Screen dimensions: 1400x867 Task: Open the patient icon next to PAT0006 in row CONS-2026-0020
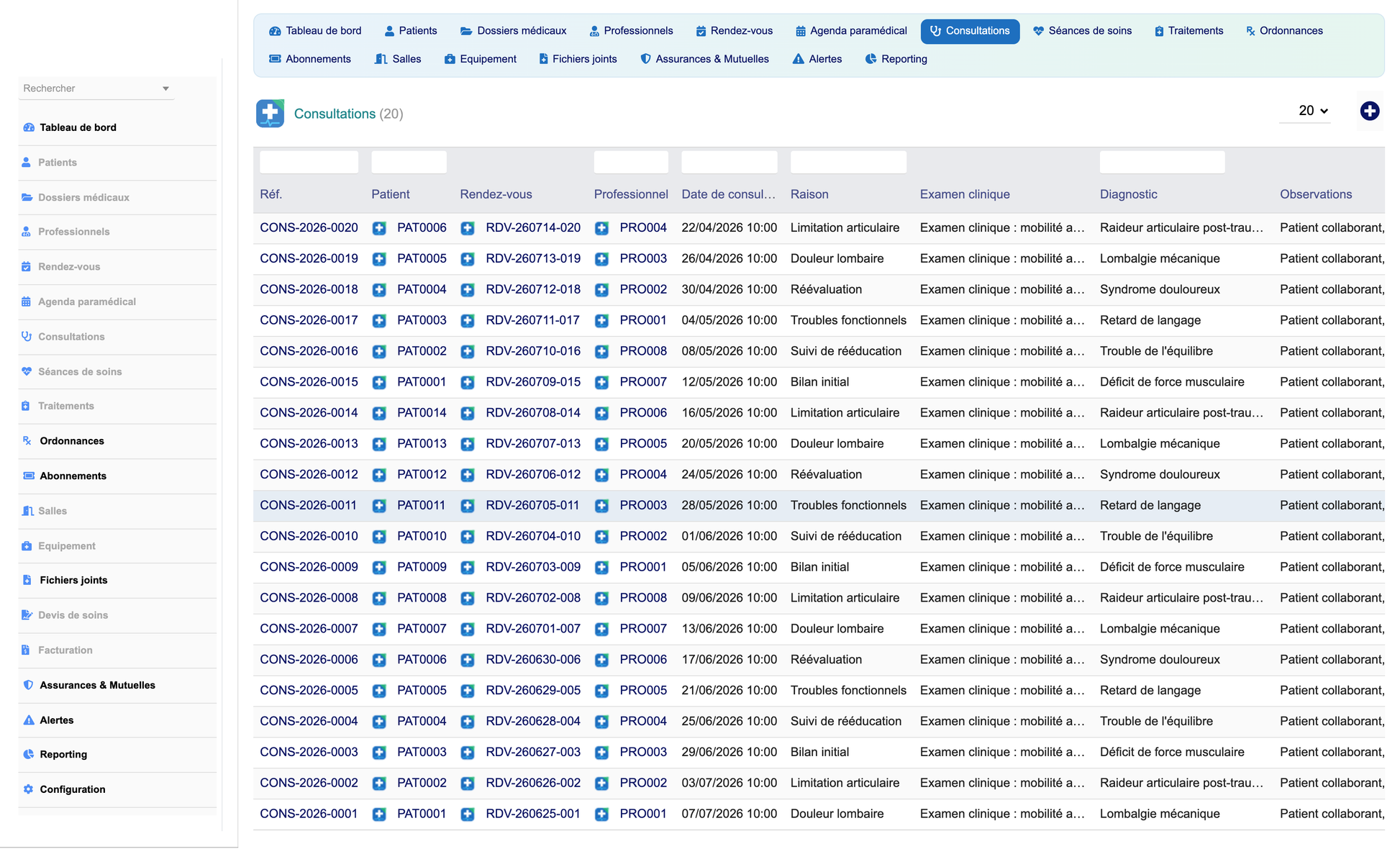(379, 228)
